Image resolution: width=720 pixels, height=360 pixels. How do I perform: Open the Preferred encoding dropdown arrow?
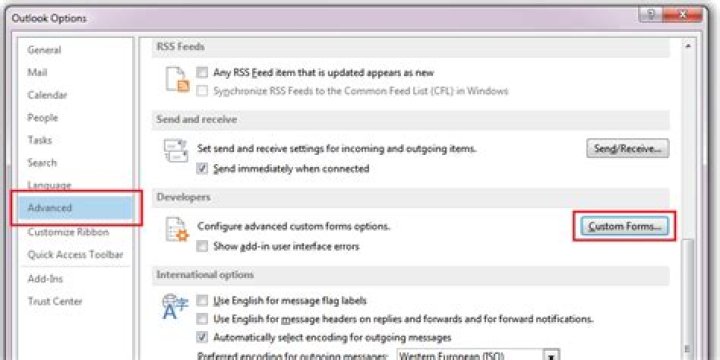pyautogui.click(x=550, y=356)
